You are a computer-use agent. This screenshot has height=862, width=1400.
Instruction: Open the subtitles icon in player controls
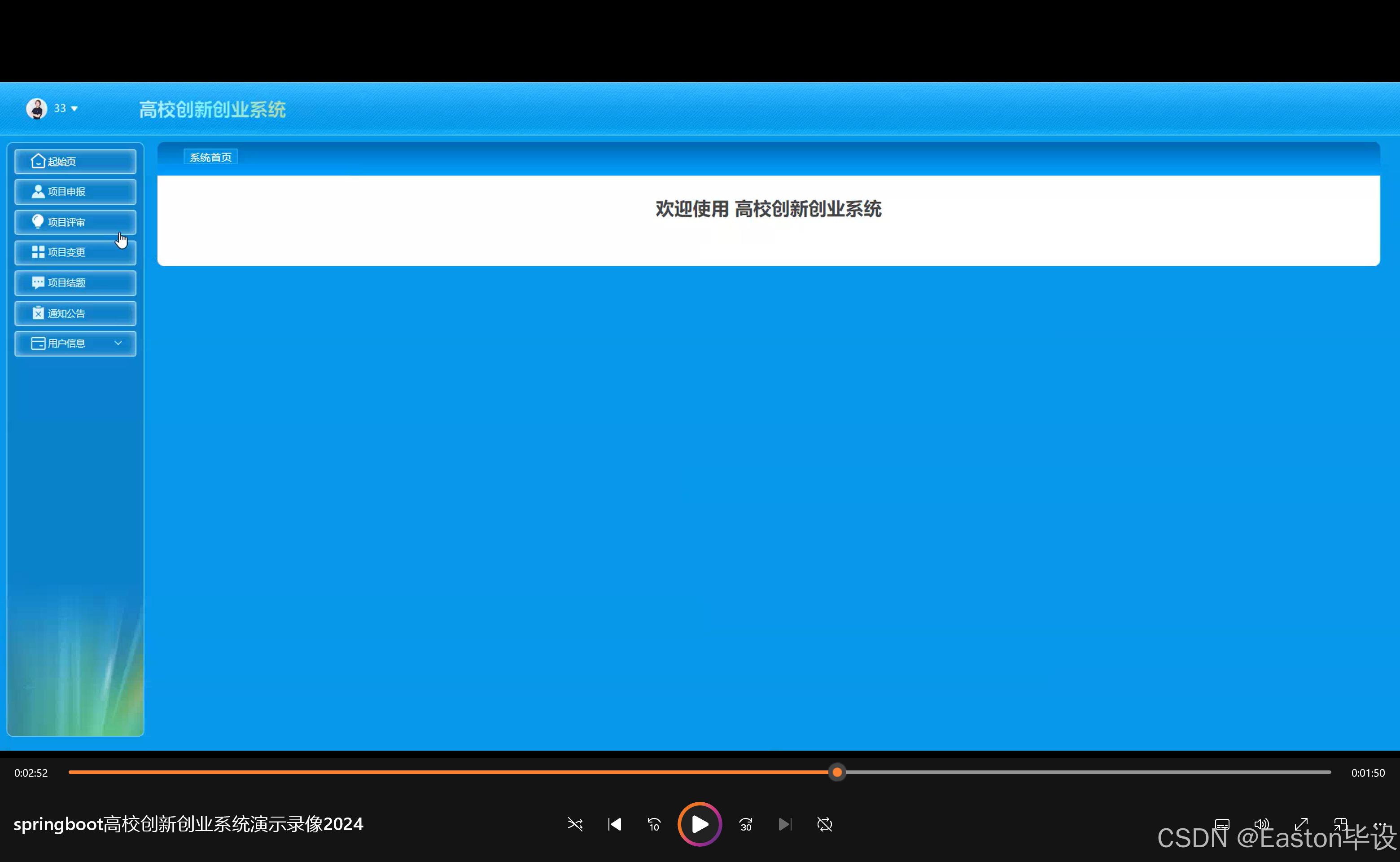tap(1222, 824)
